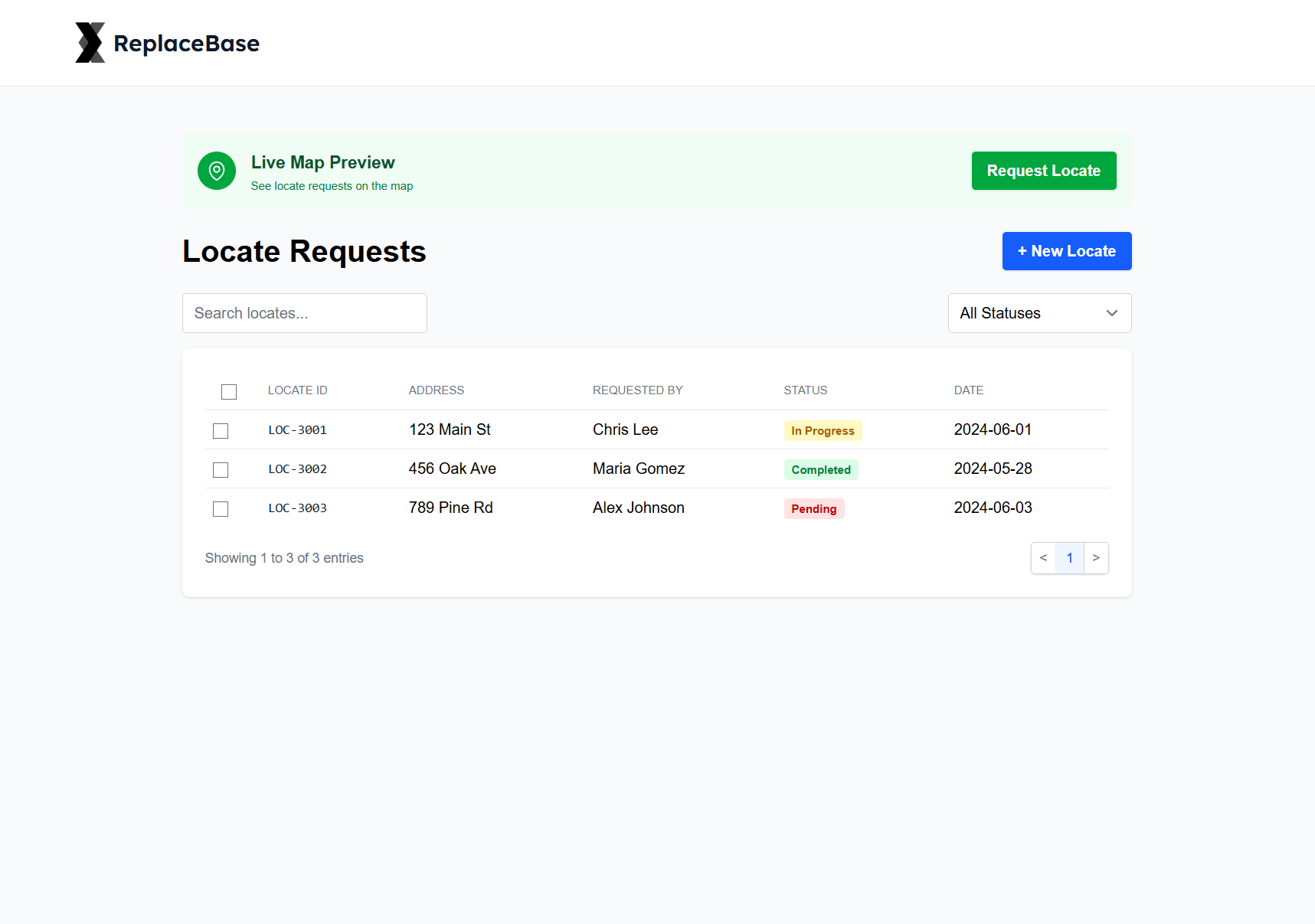Select row checkbox for LOC-3002

pos(221,469)
